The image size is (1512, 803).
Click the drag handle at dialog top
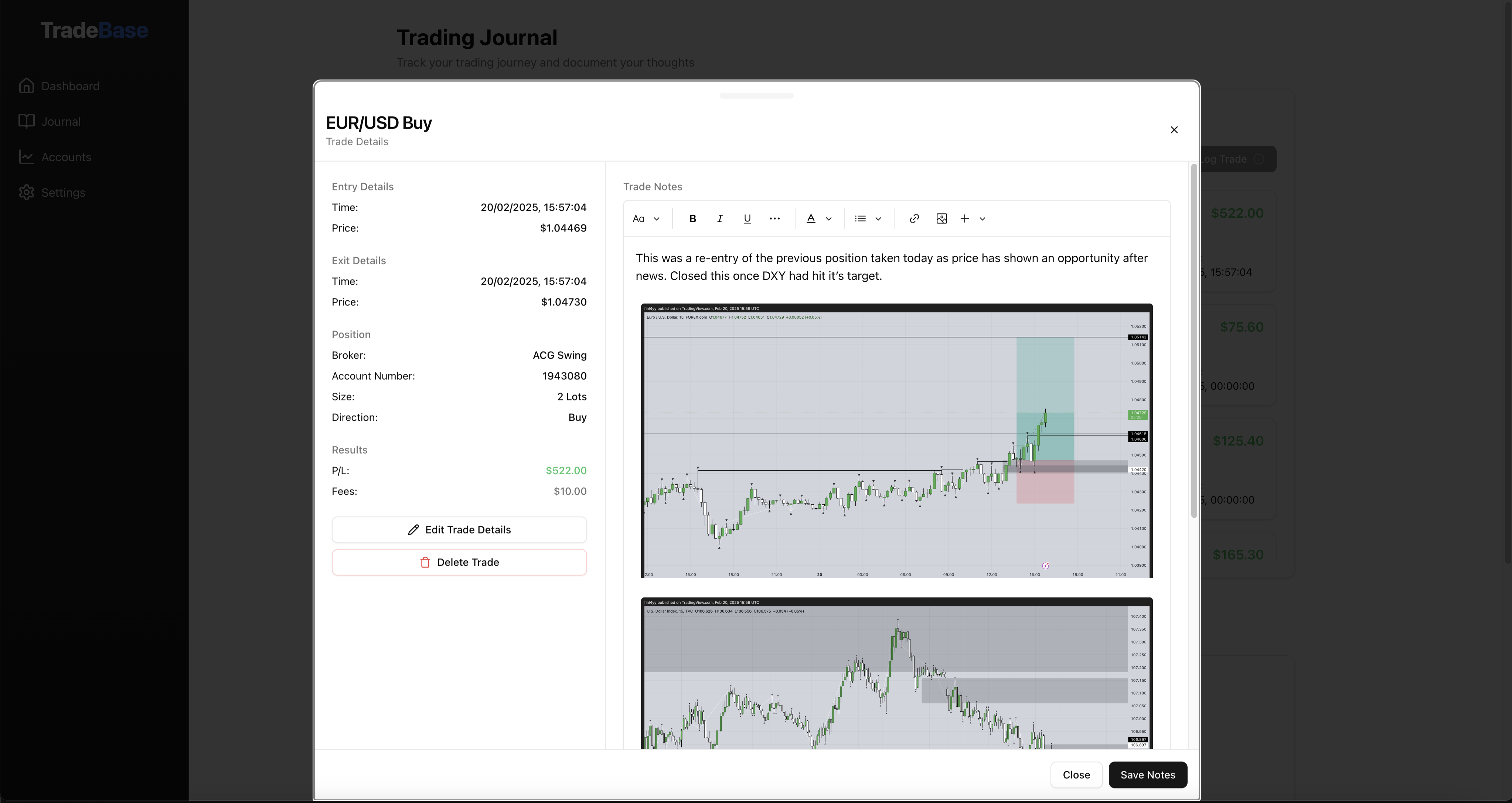pos(756,96)
